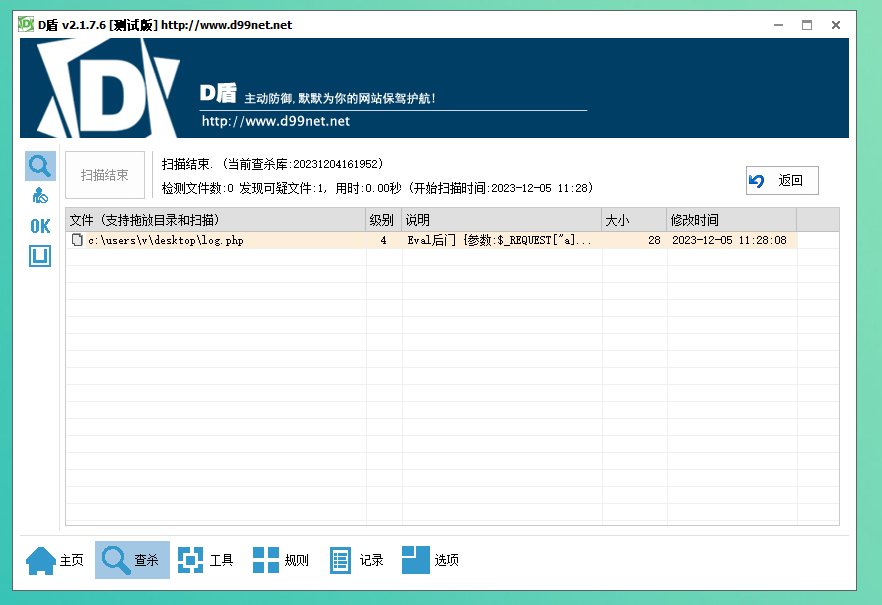Click the person icon in left sidebar
Image resolution: width=882 pixels, height=605 pixels.
click(40, 196)
